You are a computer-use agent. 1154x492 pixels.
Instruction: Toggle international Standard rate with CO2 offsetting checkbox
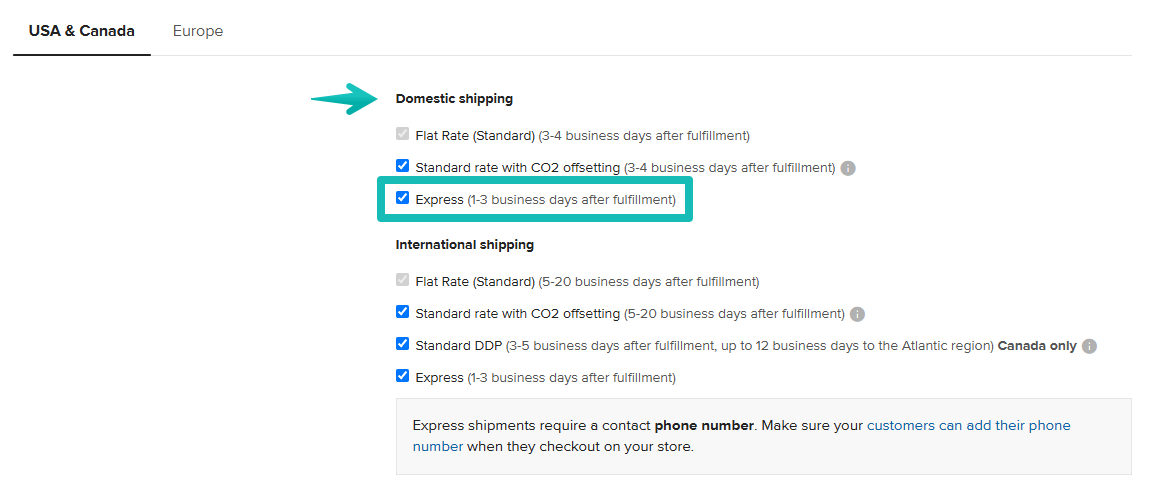tap(402, 313)
